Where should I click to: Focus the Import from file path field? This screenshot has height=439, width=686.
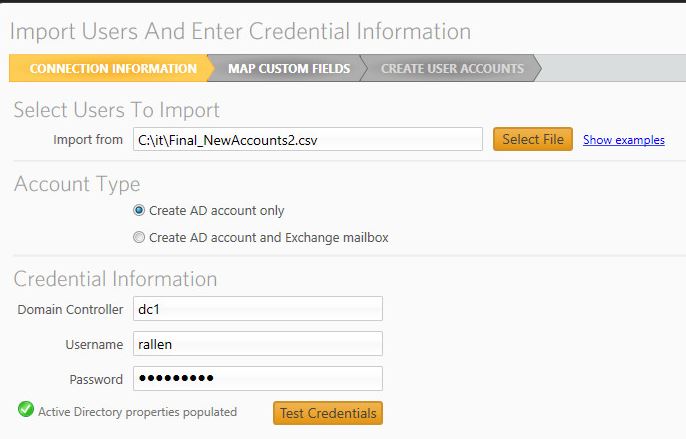(308, 139)
